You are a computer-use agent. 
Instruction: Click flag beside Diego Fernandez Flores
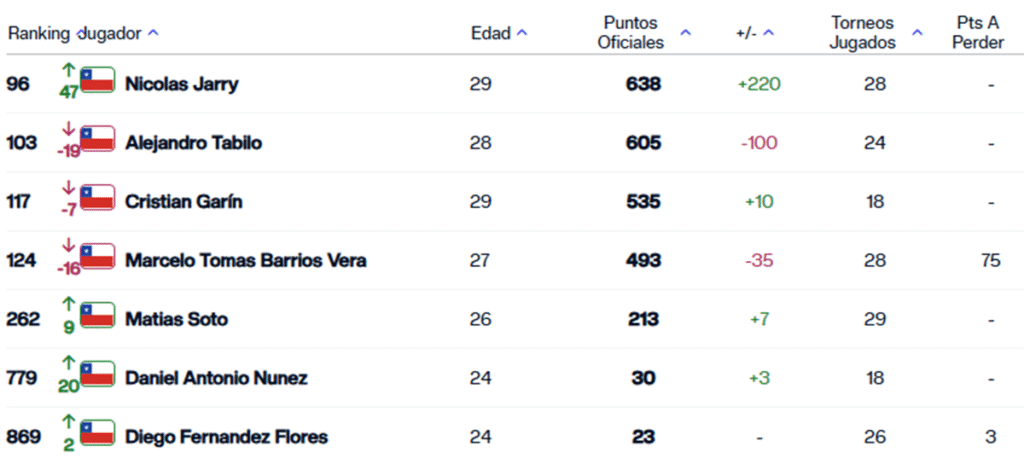[98, 433]
